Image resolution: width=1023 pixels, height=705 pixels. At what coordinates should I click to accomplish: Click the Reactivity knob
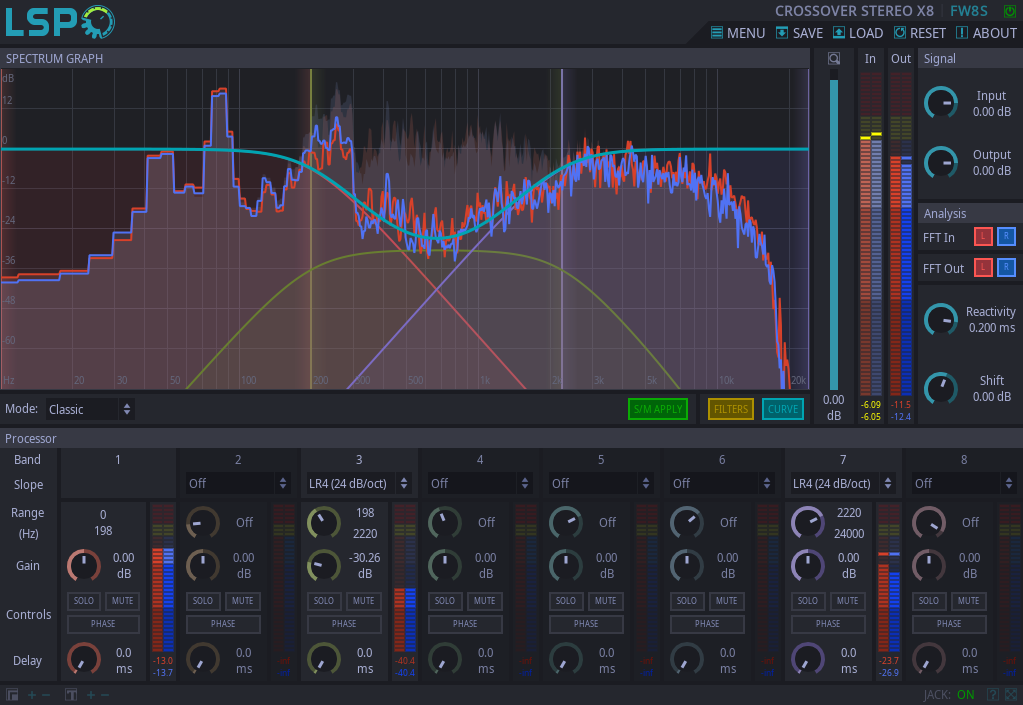941,320
